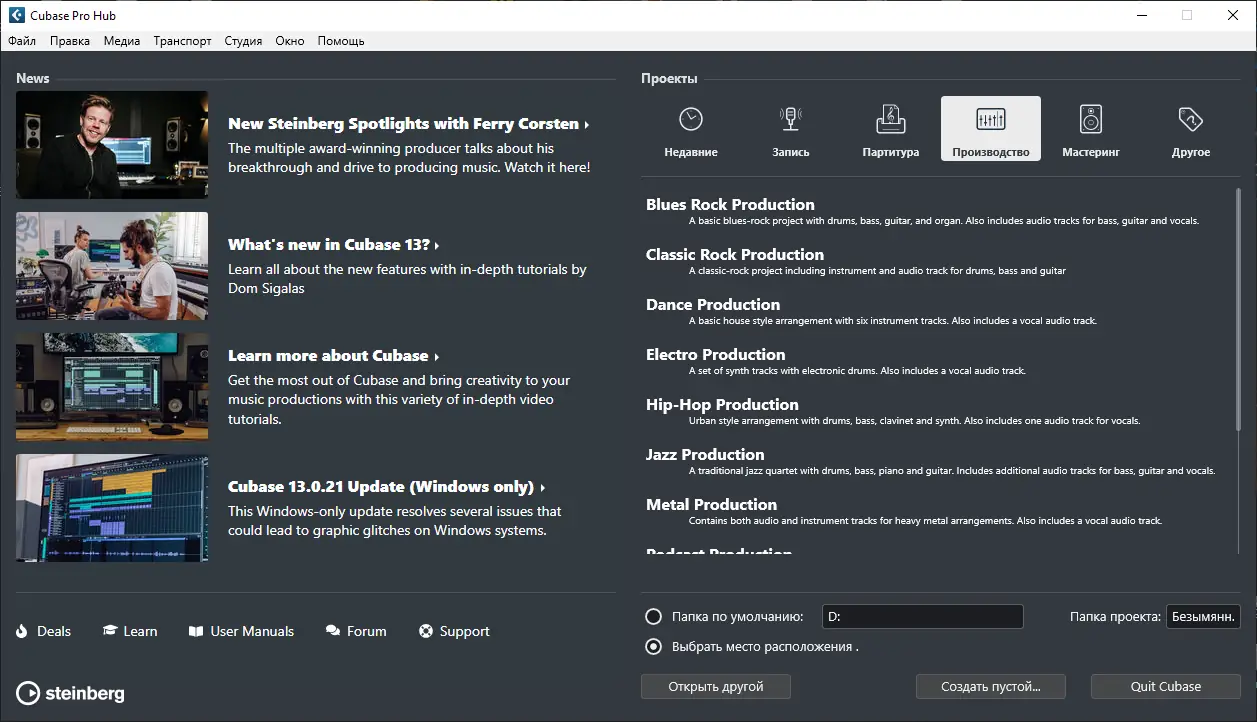Open the Студия menu
This screenshot has width=1257, height=722.
tap(243, 40)
